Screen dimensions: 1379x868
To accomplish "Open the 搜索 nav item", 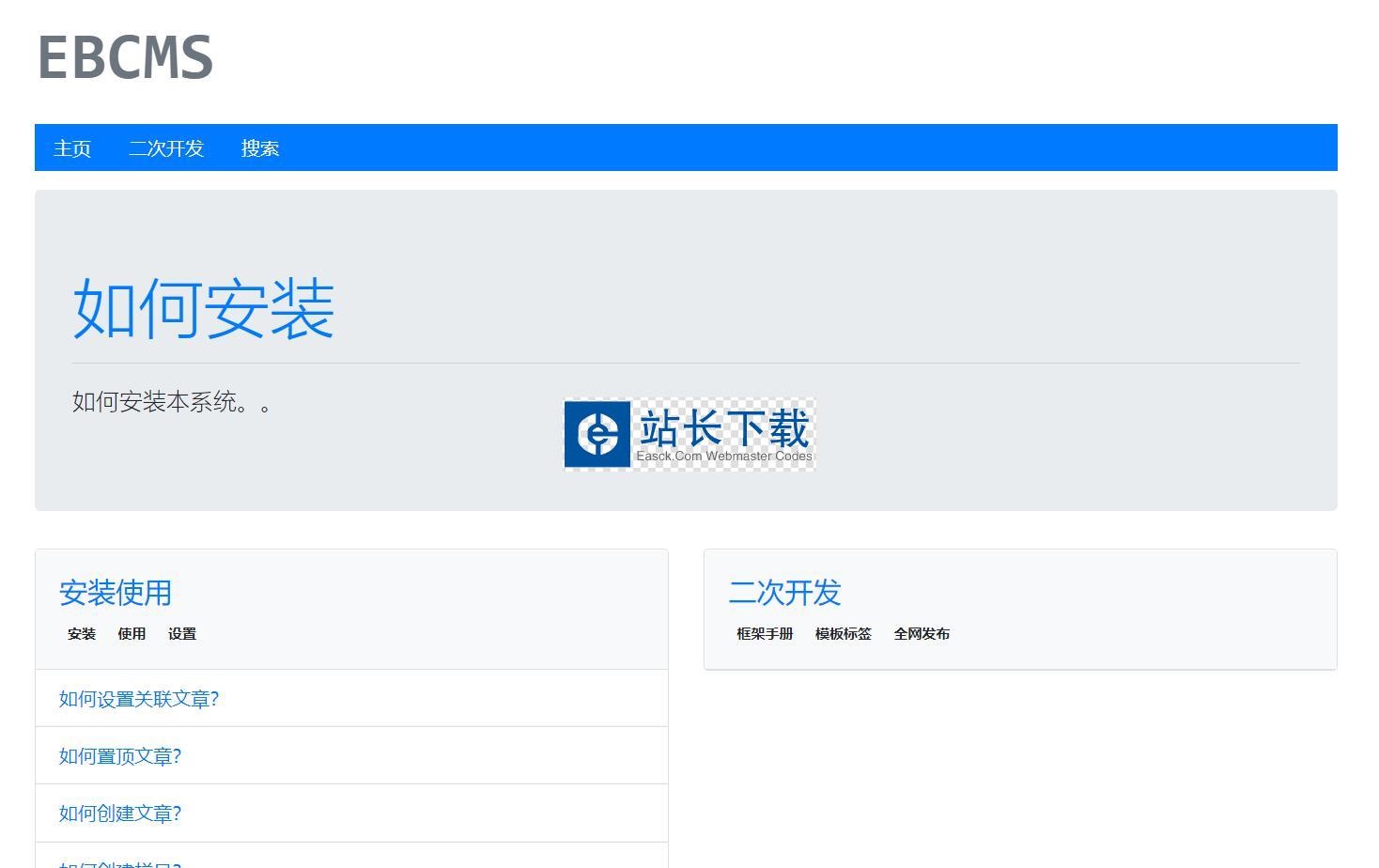I will coord(260,148).
